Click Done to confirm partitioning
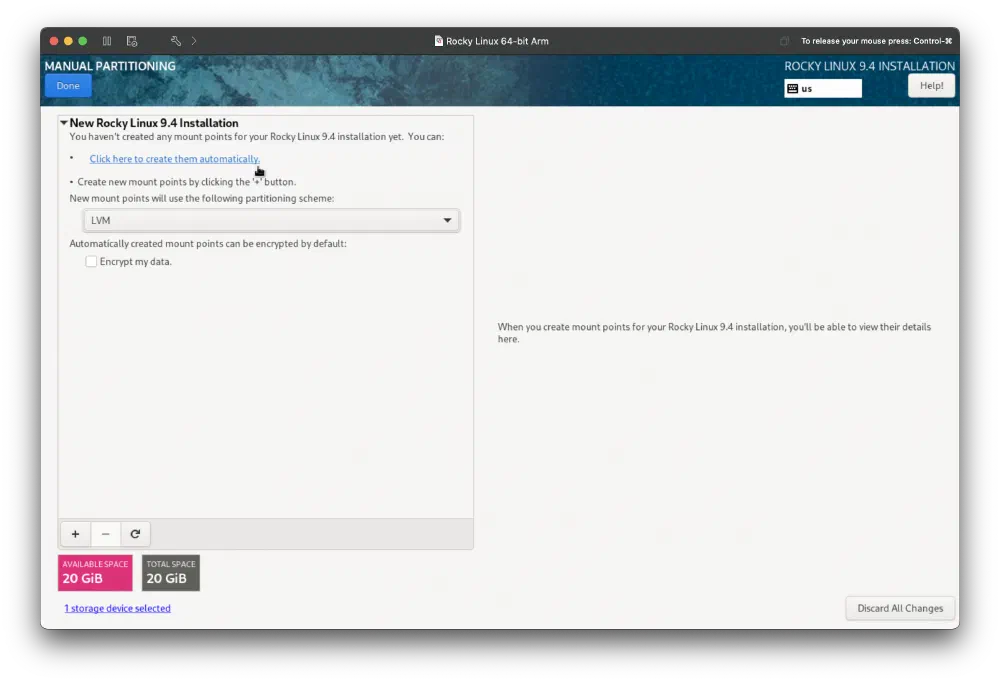Screen dimensions: 1000x682 tap(67, 85)
